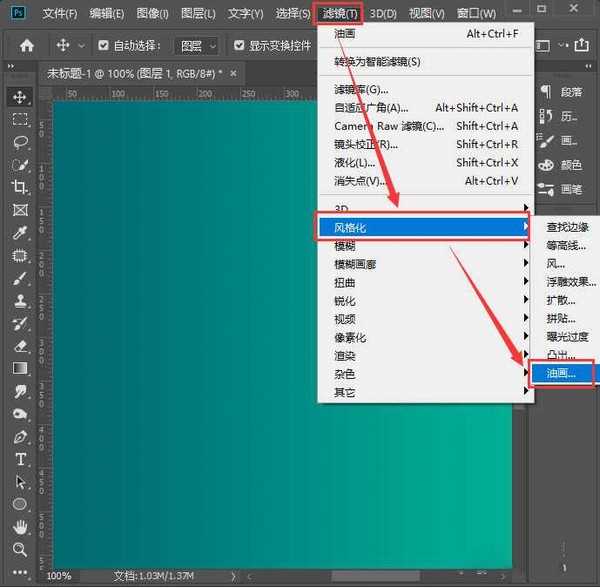Activate the Pen tool
The image size is (600, 588).
(x=19, y=436)
